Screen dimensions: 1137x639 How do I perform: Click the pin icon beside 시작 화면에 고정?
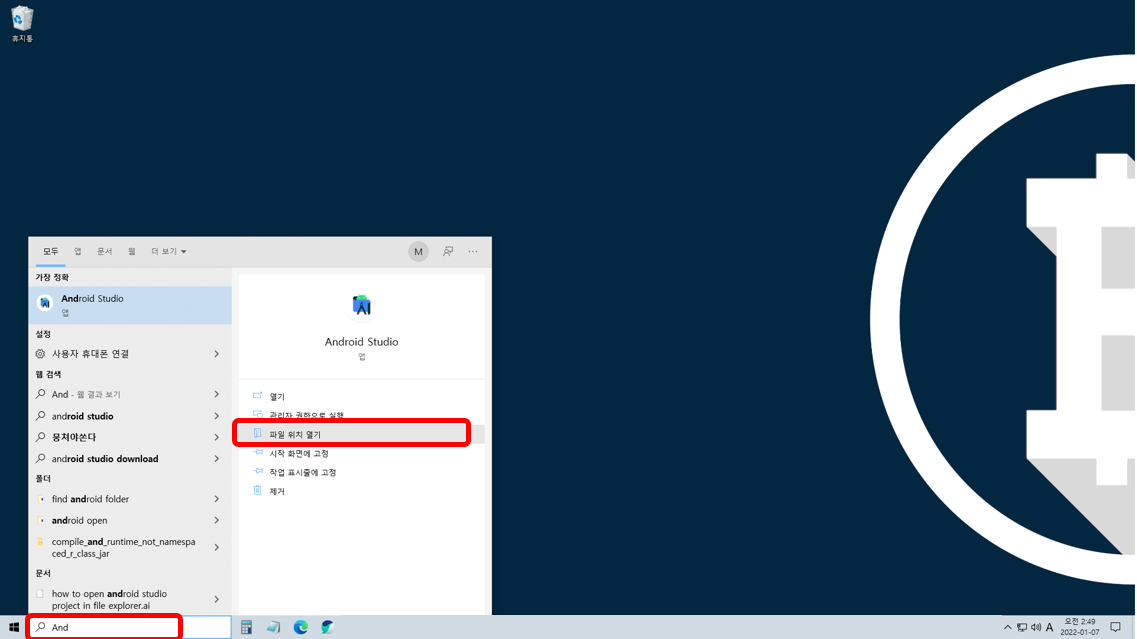[257, 453]
